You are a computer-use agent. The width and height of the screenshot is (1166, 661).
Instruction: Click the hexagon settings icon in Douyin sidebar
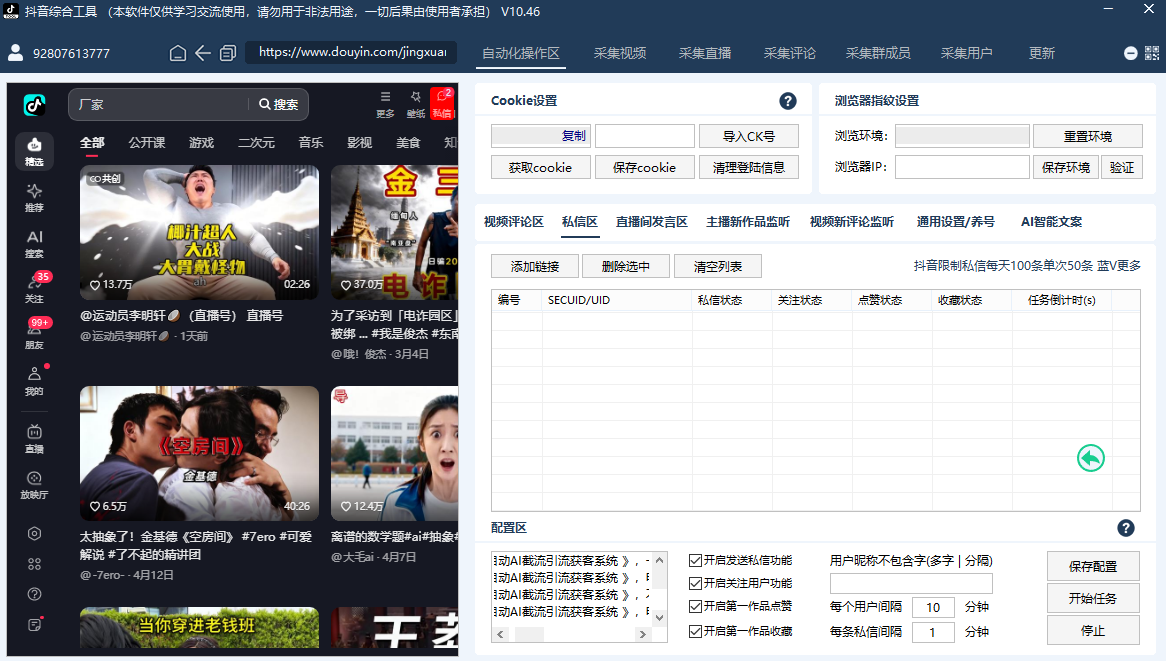[x=34, y=533]
